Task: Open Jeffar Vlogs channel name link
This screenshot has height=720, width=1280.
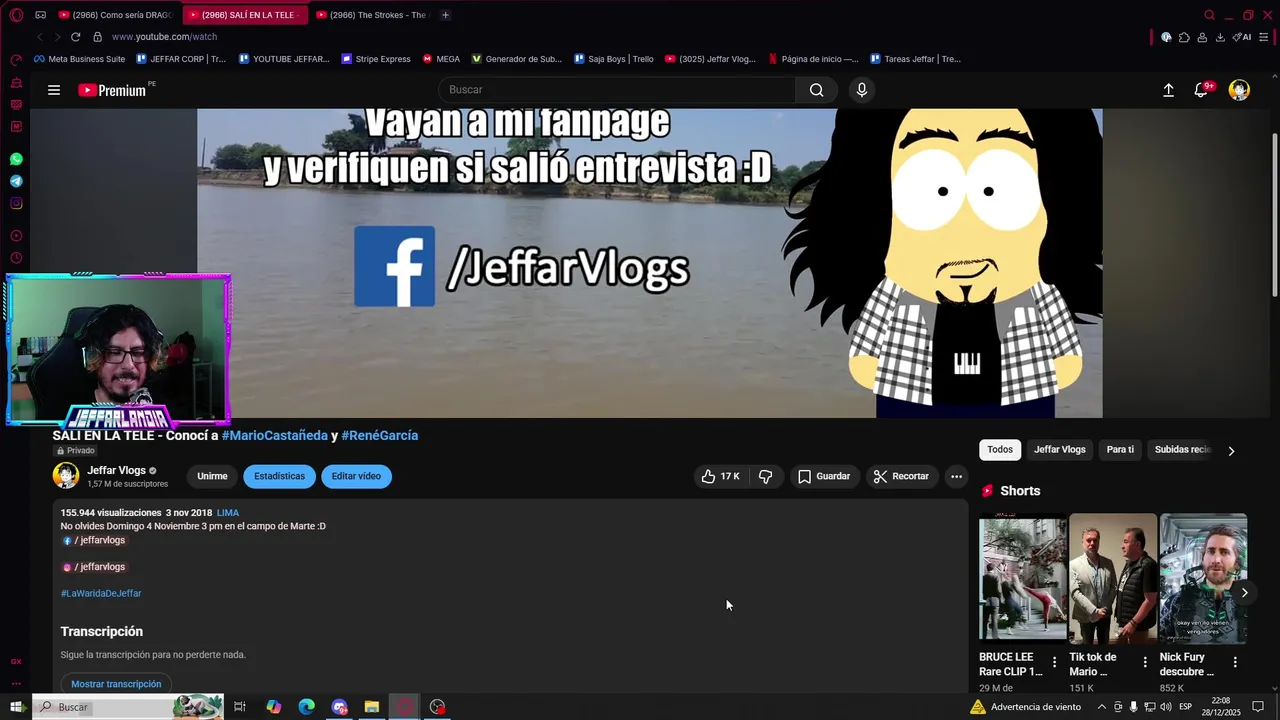Action: pyautogui.click(x=116, y=470)
